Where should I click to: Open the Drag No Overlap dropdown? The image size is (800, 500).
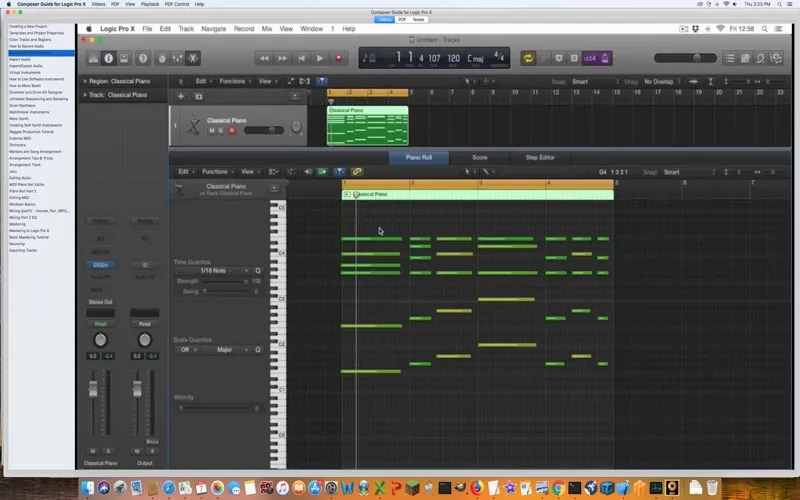click(662, 82)
